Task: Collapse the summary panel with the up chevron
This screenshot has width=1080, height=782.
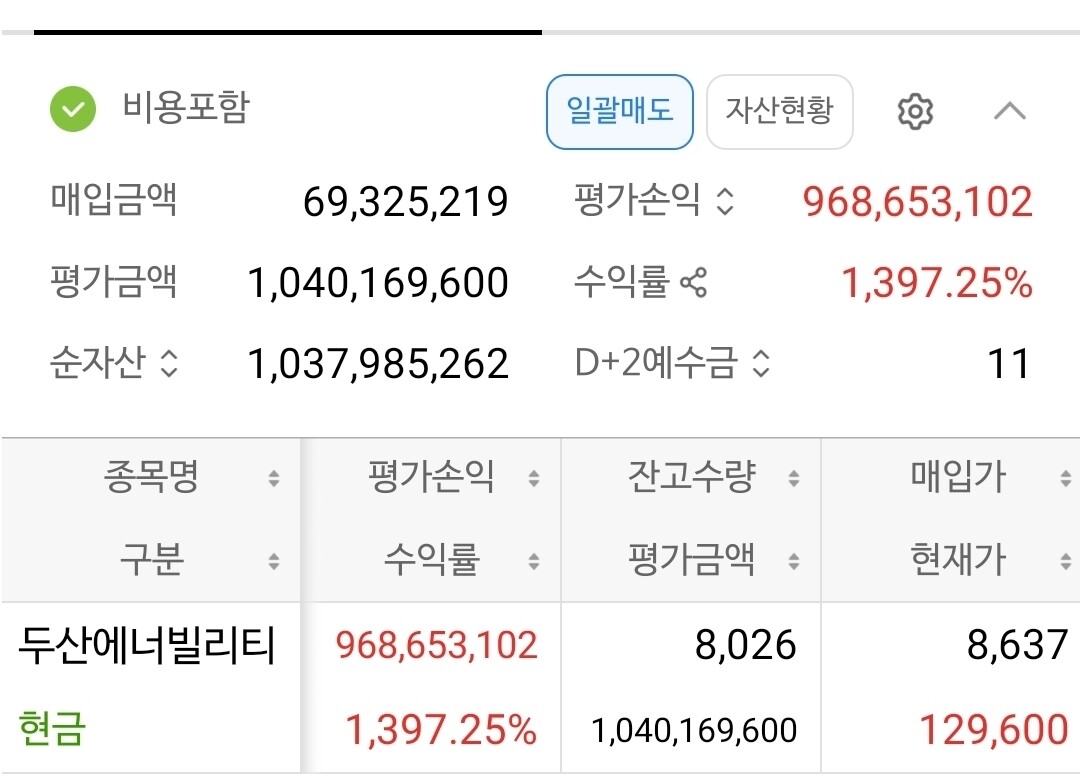Action: [x=1010, y=110]
